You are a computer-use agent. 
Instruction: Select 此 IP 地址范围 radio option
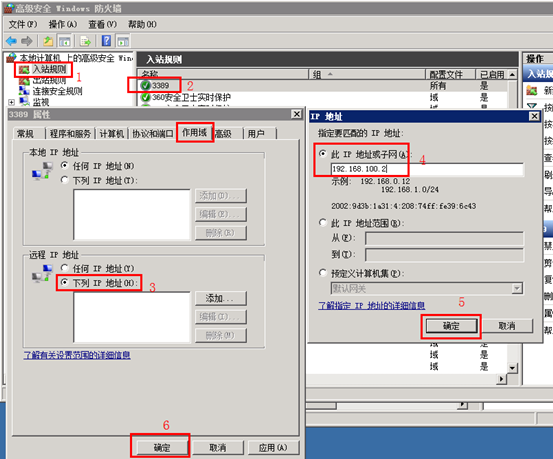(323, 223)
